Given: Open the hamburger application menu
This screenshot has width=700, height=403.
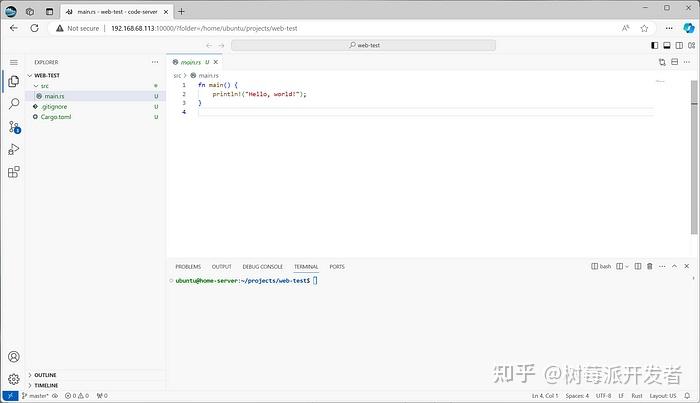Looking at the screenshot, I should click(x=14, y=62).
